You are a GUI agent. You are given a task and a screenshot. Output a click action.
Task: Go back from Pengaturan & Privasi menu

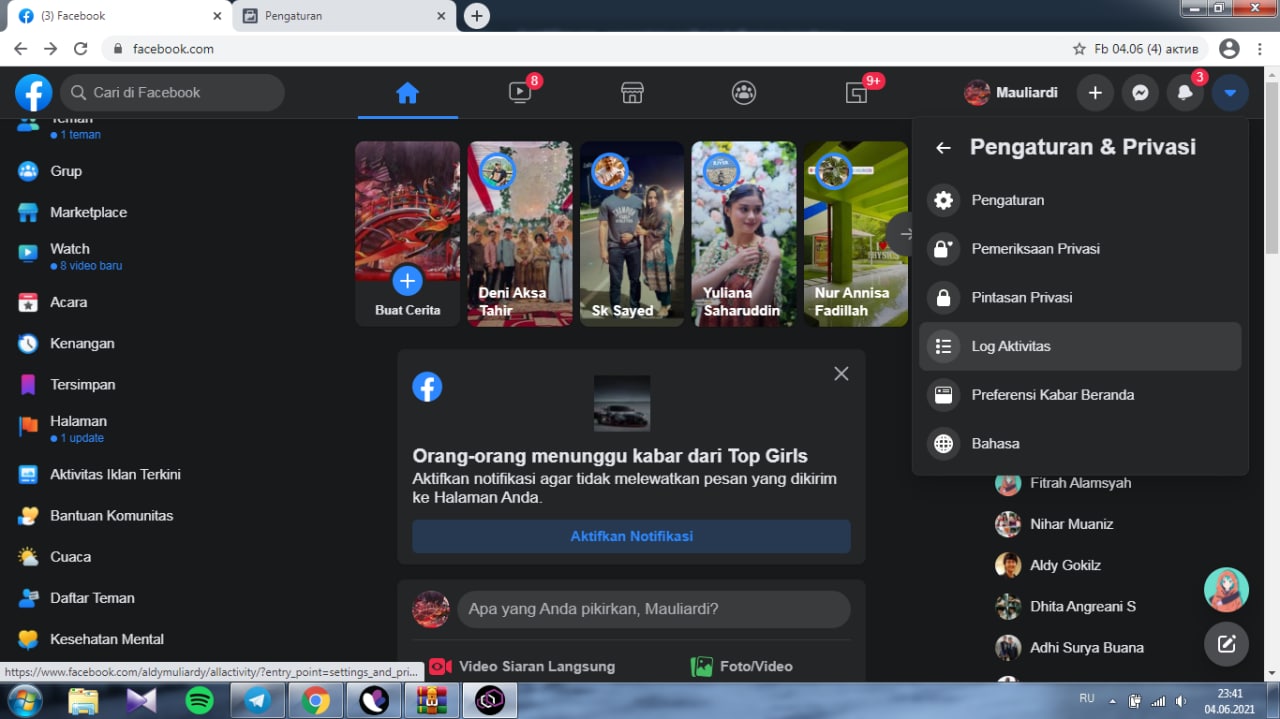pos(943,148)
